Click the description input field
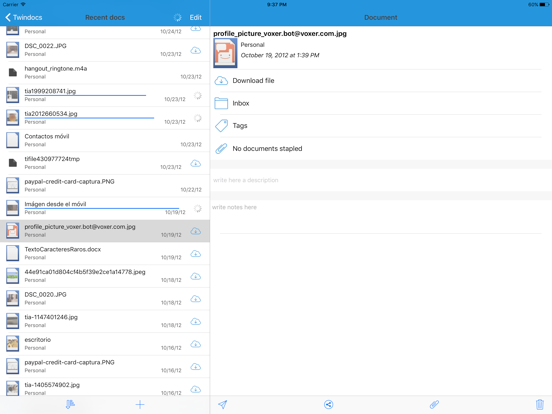Screen dimensions: 552x414 (381, 180)
